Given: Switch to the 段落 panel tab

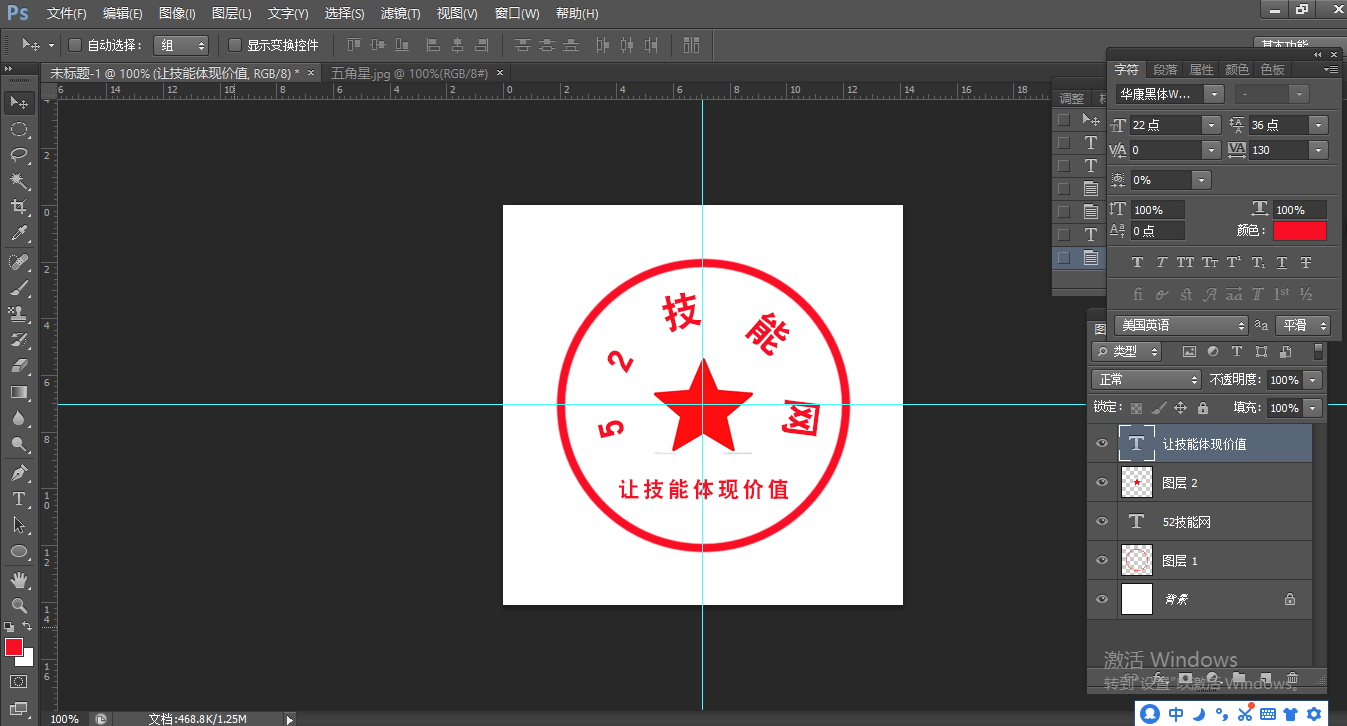Looking at the screenshot, I should pos(1165,70).
